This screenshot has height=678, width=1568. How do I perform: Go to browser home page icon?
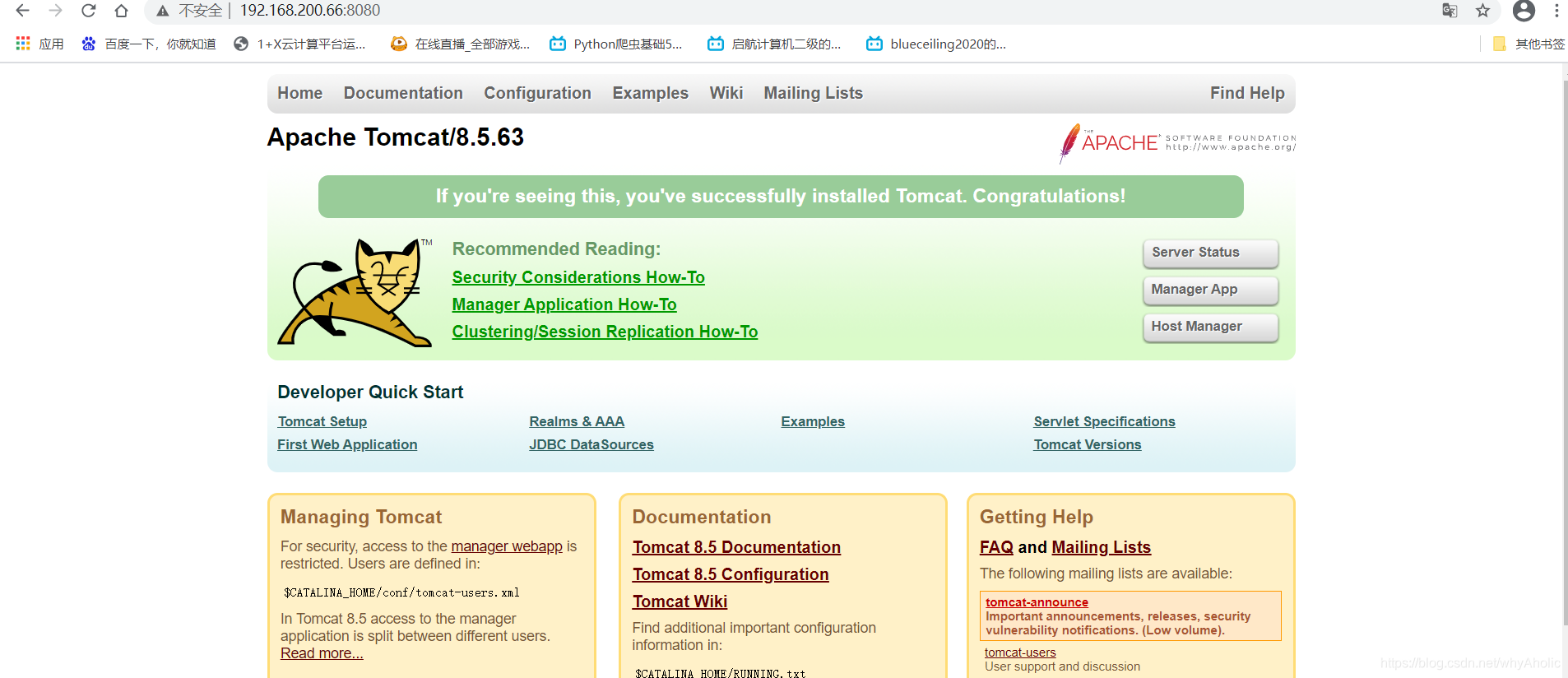(121, 11)
